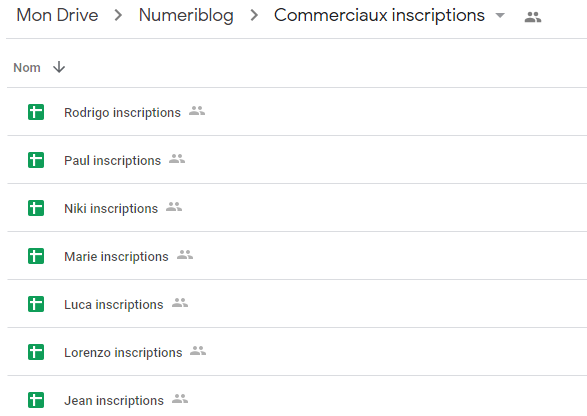The height and width of the screenshot is (416, 587).
Task: Click Commerciaux inscriptions breadcrumb title
Action: click(379, 16)
